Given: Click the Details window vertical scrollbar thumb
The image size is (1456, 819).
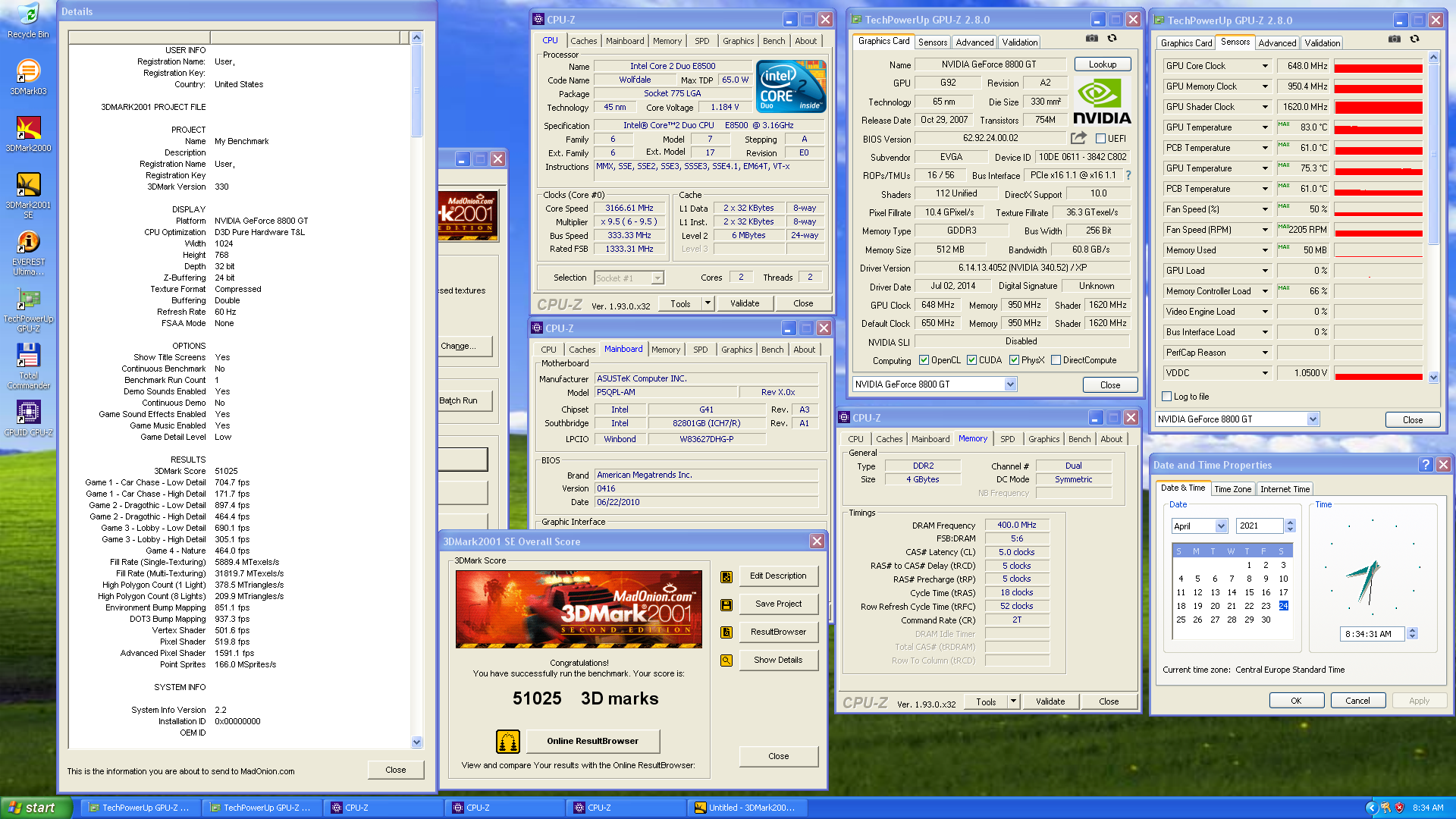Looking at the screenshot, I should coord(416,91).
